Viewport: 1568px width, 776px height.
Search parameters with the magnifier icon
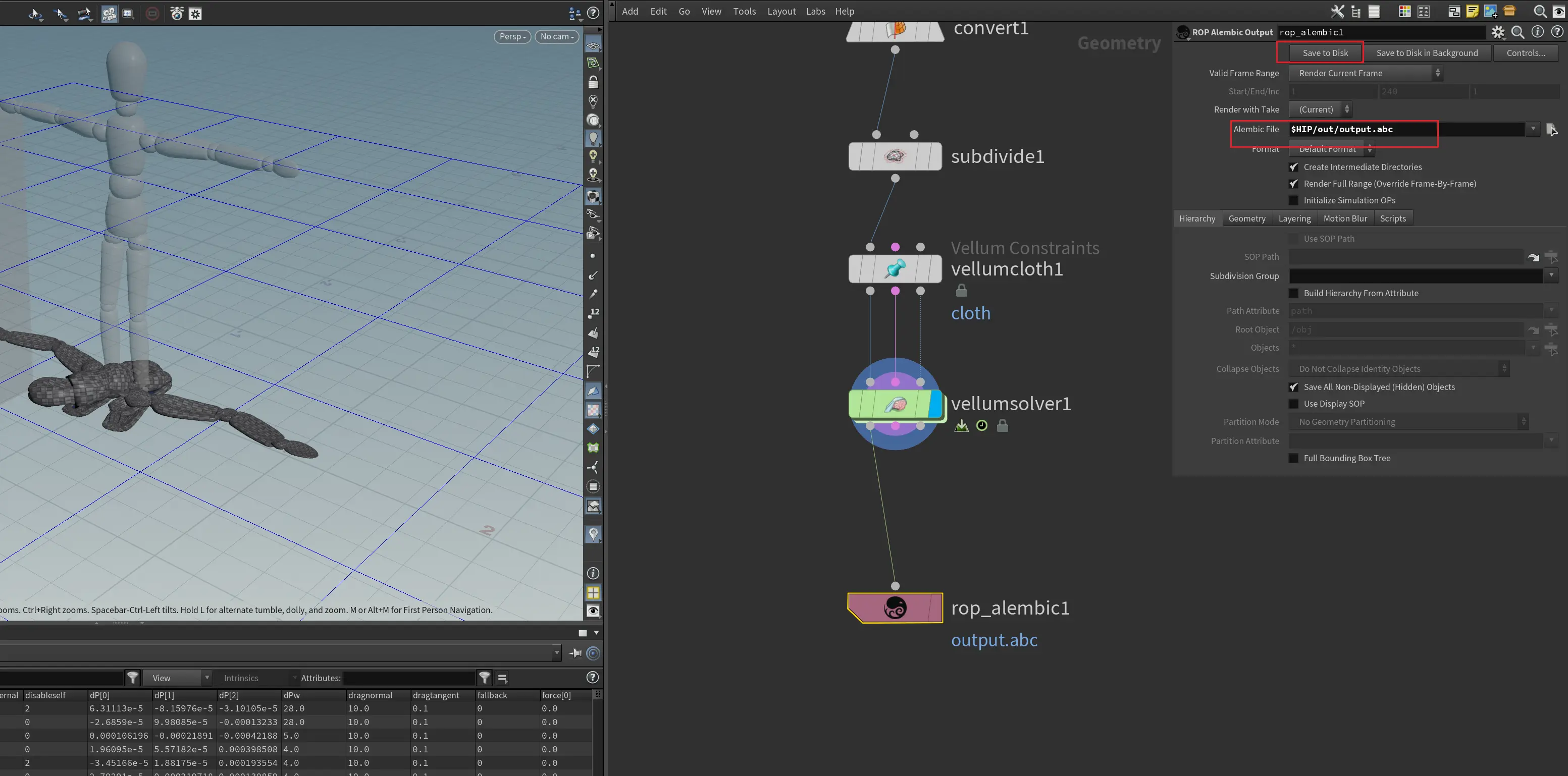click(x=1518, y=32)
